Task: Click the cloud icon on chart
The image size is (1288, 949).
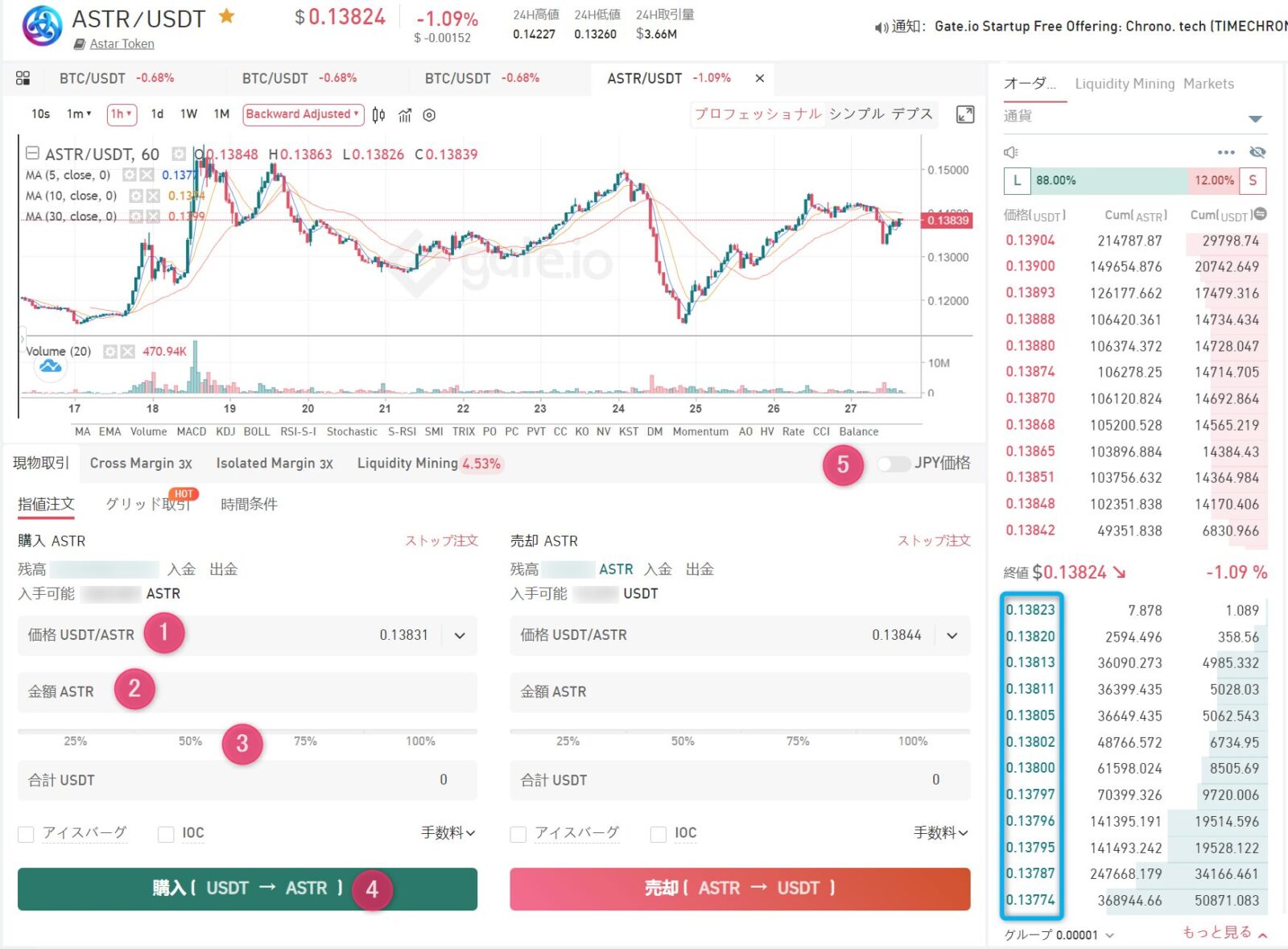Action: tap(51, 366)
